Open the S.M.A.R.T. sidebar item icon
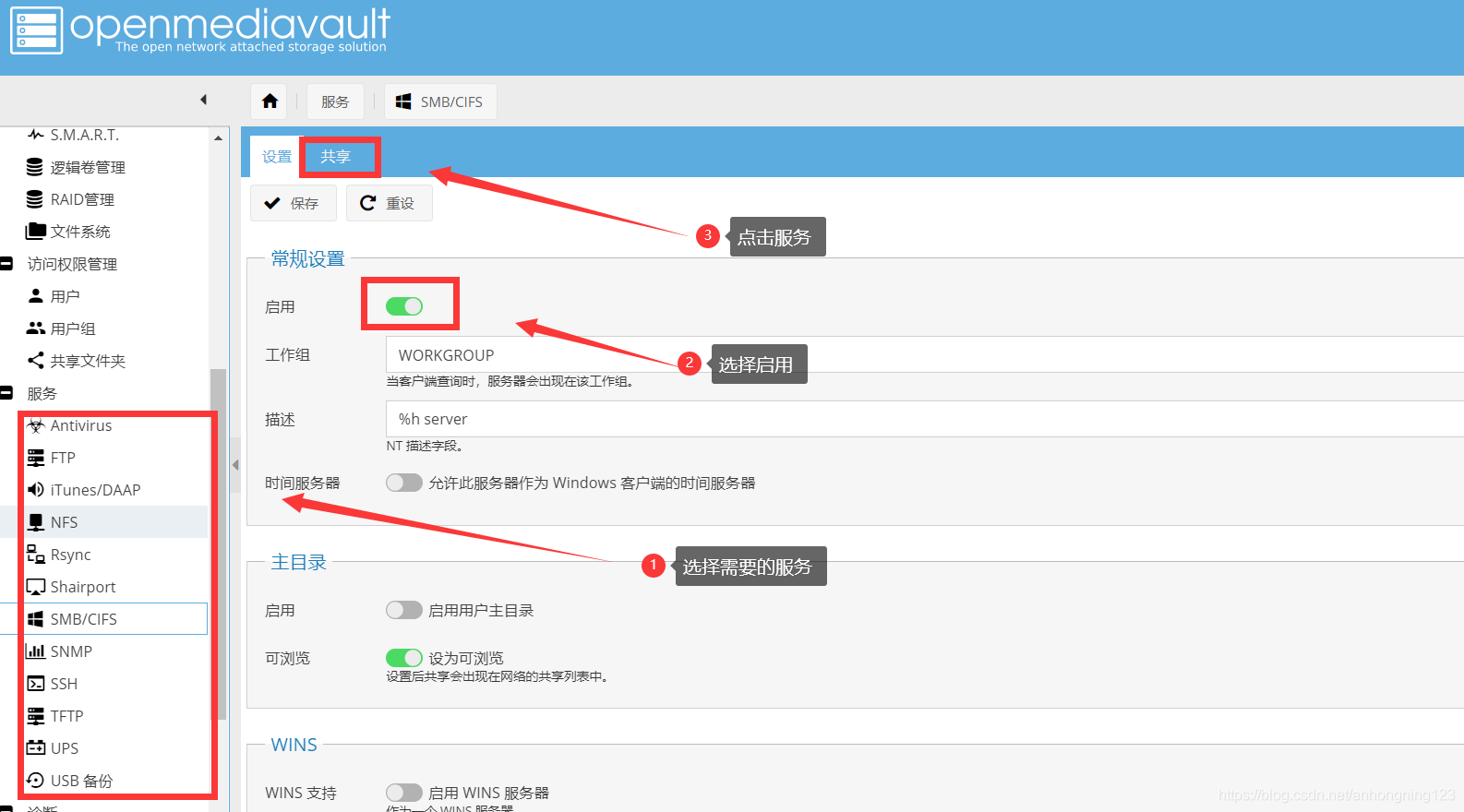Viewport: 1464px width, 812px height. 36,135
